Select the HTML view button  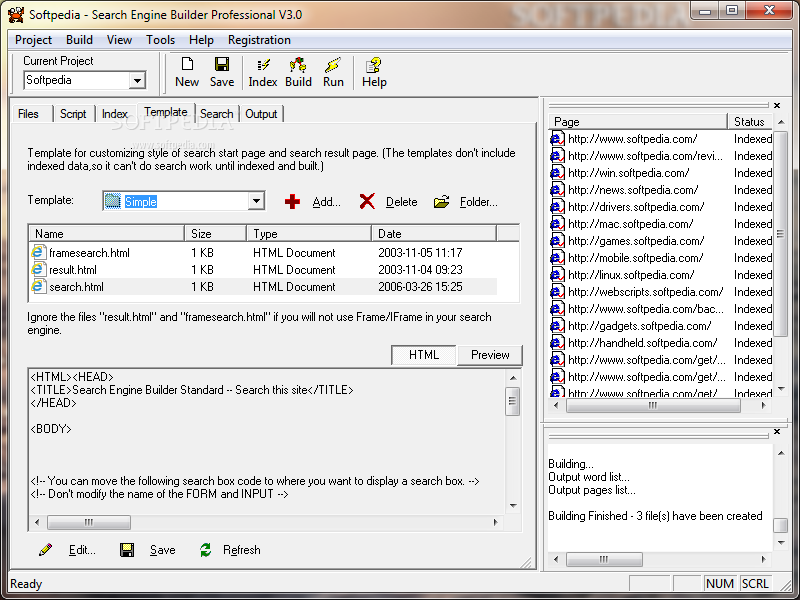[423, 355]
